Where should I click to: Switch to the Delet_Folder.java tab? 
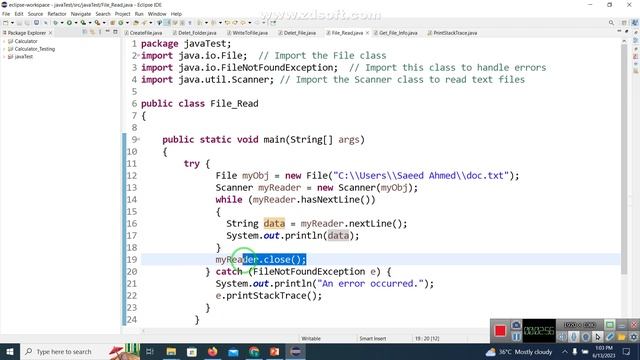(195, 33)
